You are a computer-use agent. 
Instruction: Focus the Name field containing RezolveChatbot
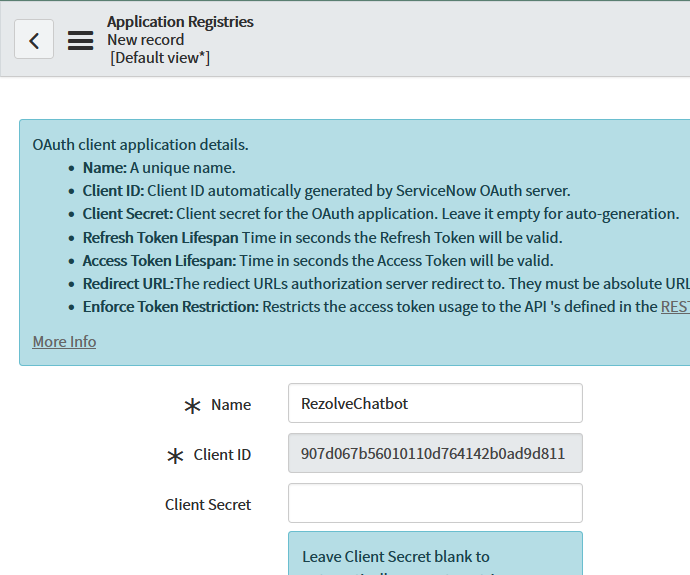point(435,403)
